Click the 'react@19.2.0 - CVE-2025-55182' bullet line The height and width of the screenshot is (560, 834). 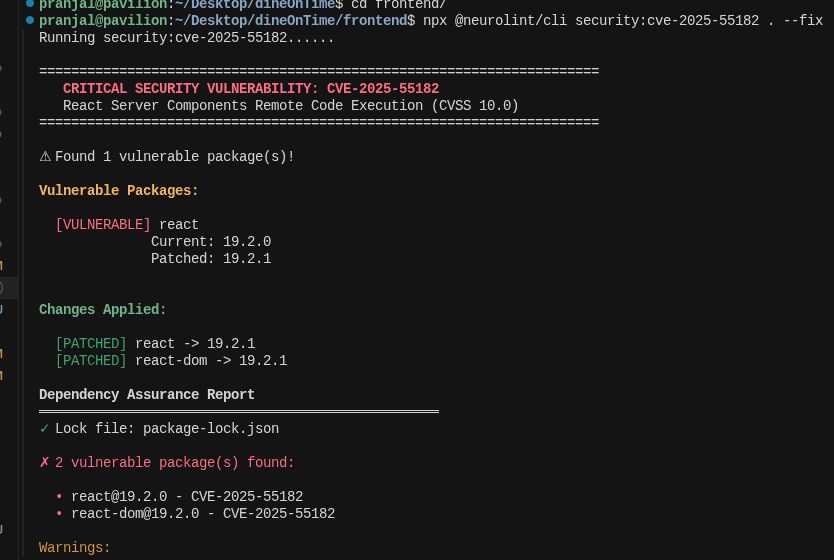click(179, 497)
